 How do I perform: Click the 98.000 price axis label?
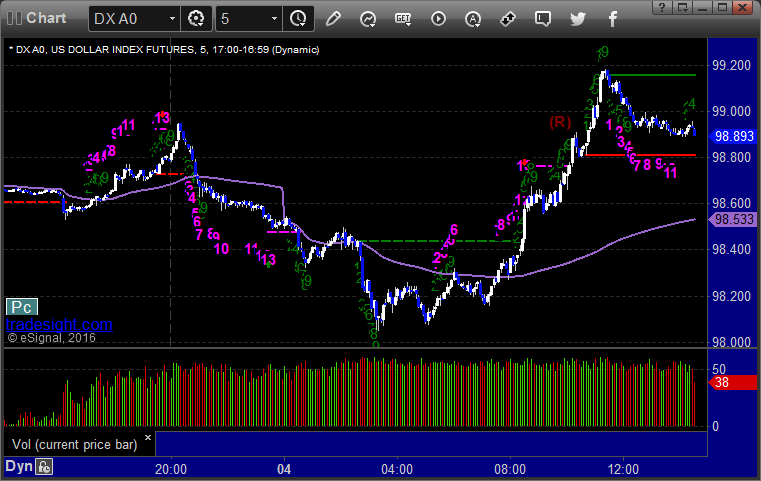731,342
